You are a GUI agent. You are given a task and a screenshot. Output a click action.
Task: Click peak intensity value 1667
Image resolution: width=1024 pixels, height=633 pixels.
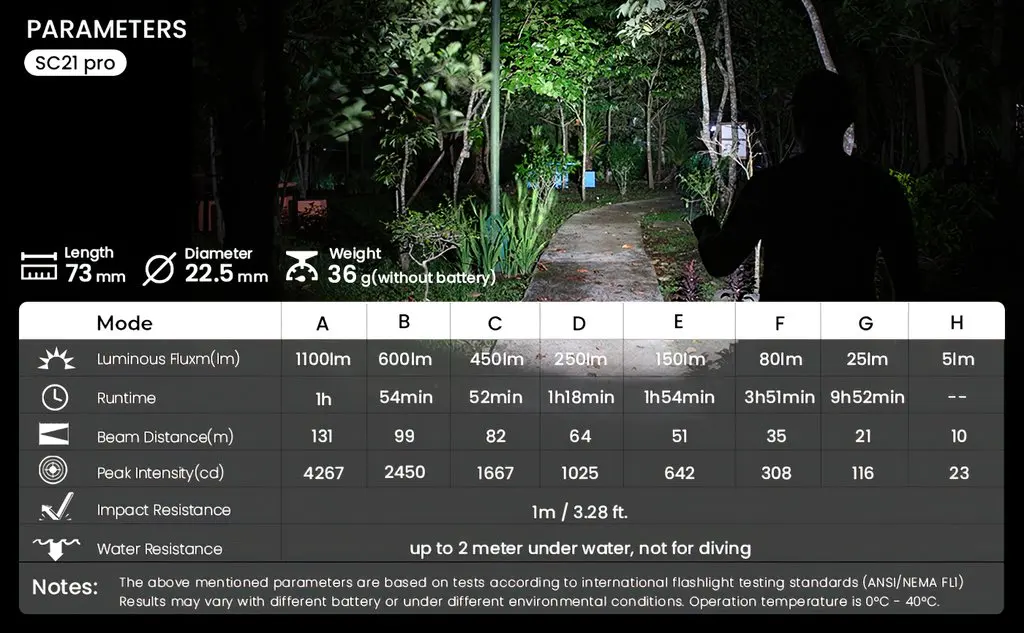[x=495, y=474]
